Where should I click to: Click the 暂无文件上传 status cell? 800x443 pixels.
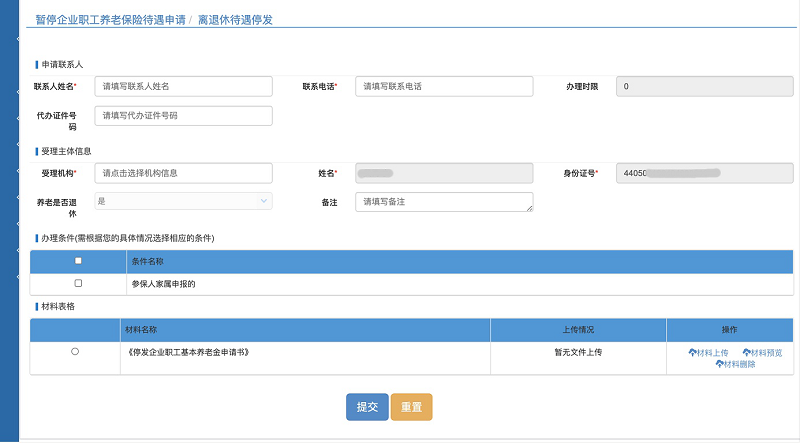pyautogui.click(x=578, y=353)
